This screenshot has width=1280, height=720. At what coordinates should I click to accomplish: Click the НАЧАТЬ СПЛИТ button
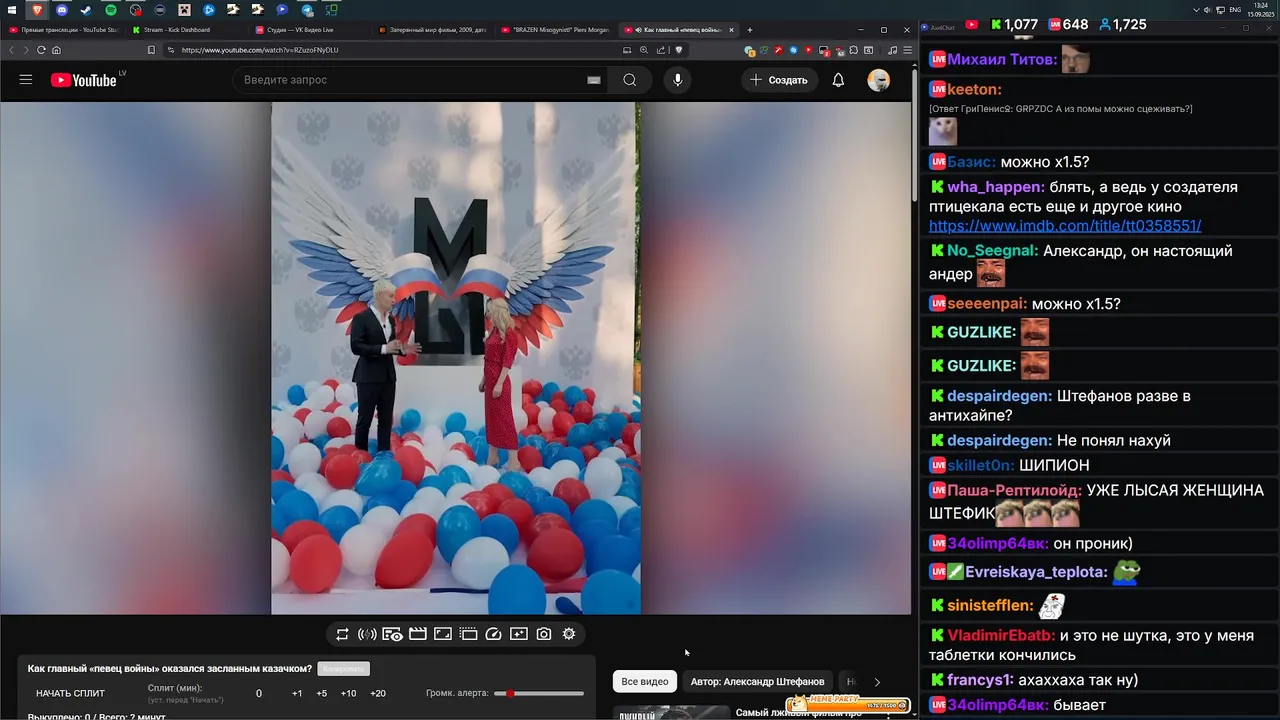(70, 693)
